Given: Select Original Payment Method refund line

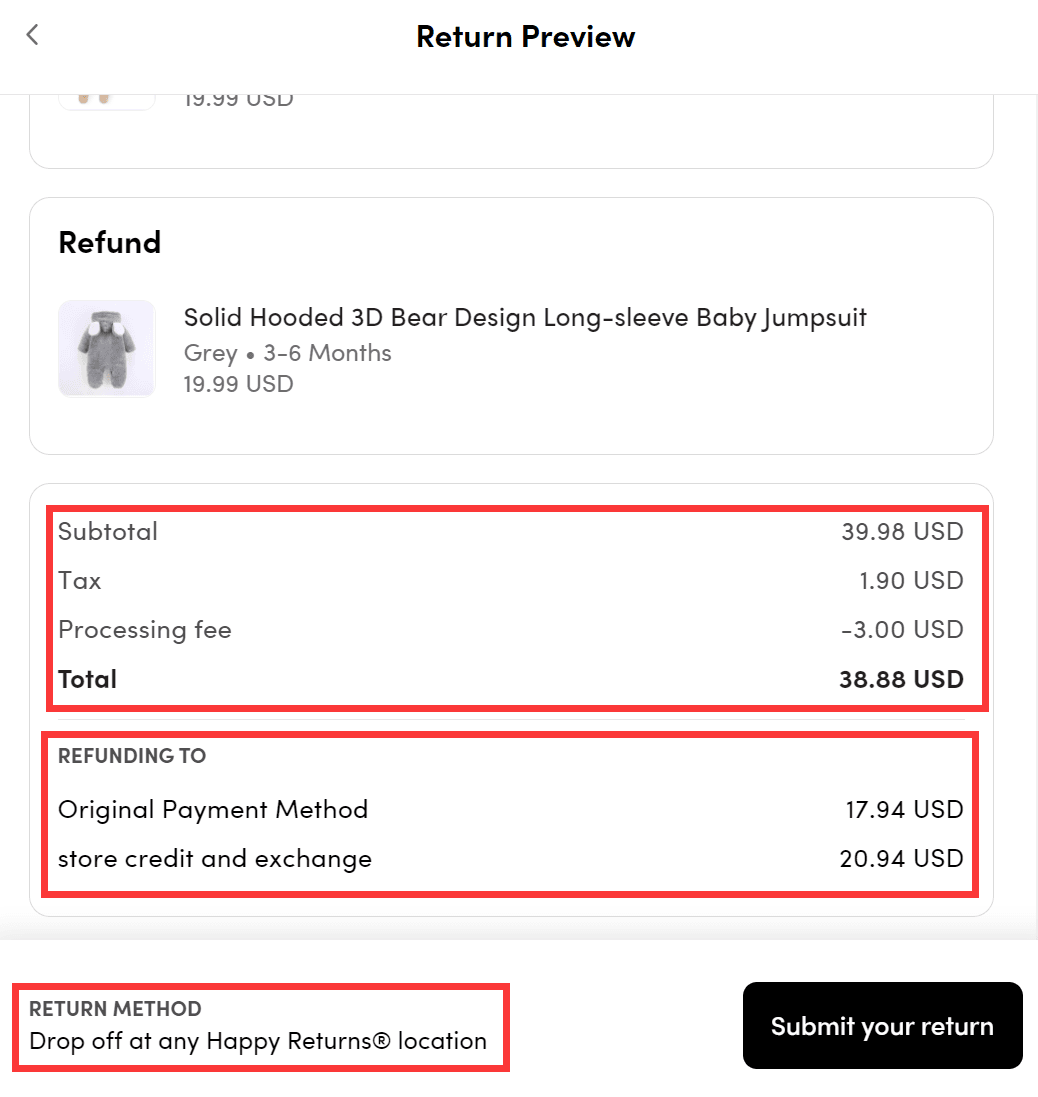Looking at the screenshot, I should [x=511, y=809].
